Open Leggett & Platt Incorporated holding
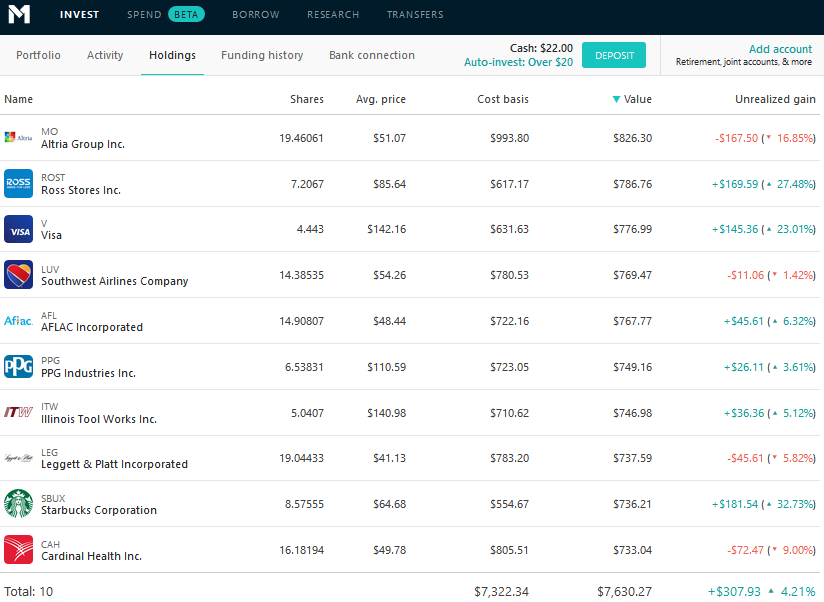Screen dimensions: 824x602 coord(115,464)
